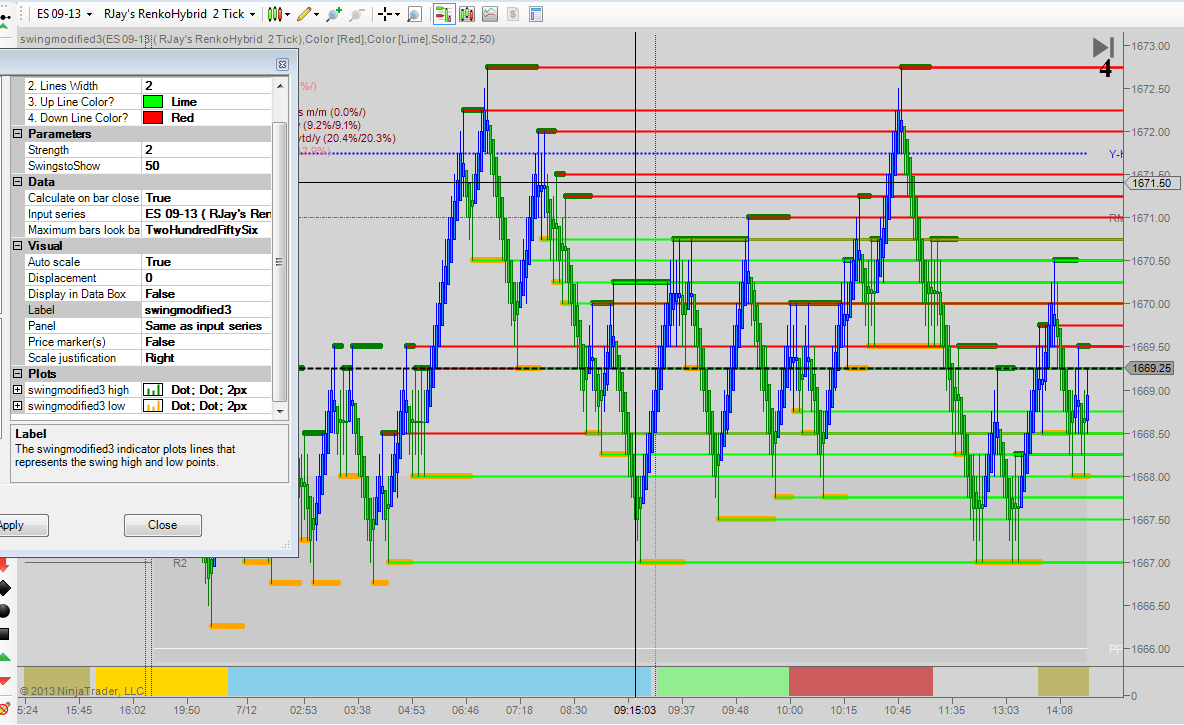Click the 10:00 time axis label

[x=789, y=710]
